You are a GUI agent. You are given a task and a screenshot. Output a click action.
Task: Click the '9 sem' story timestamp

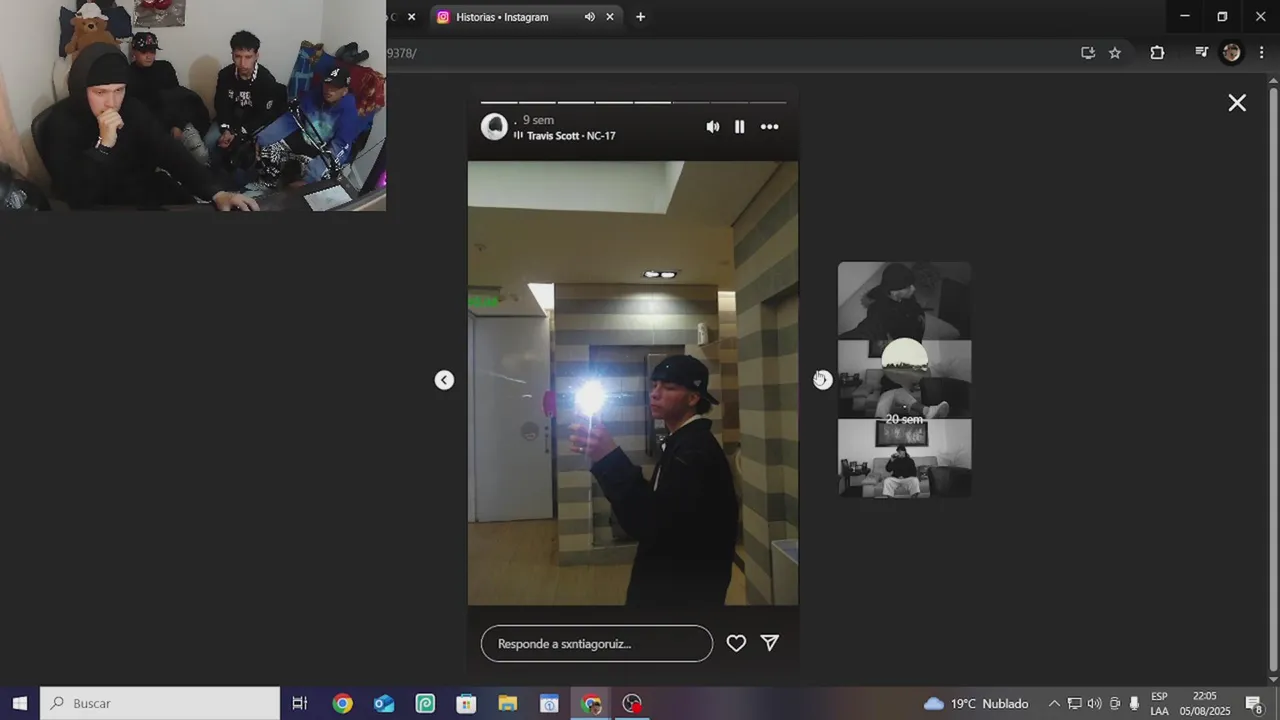tap(538, 120)
